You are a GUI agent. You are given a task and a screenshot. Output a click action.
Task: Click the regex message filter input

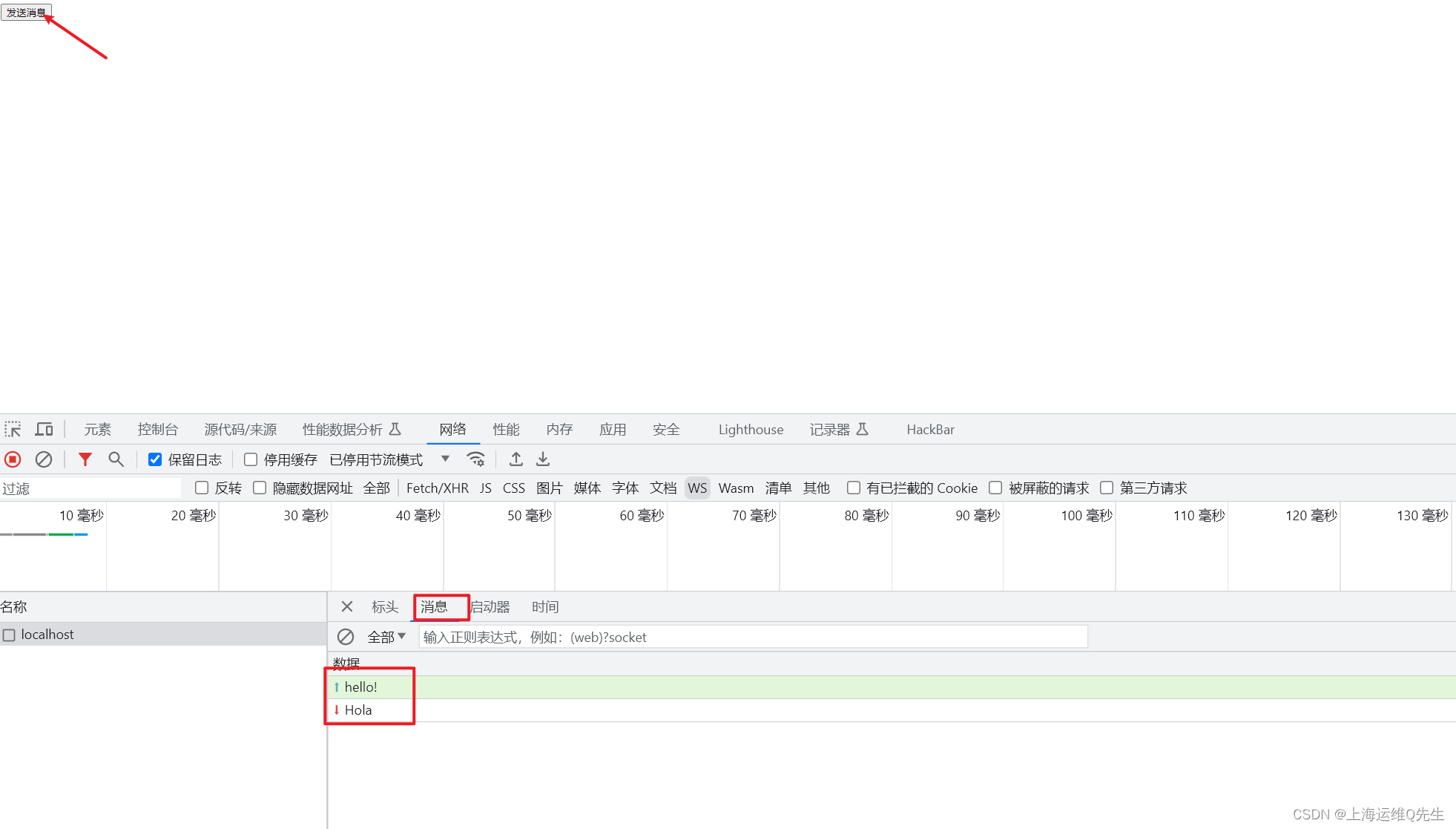[752, 637]
